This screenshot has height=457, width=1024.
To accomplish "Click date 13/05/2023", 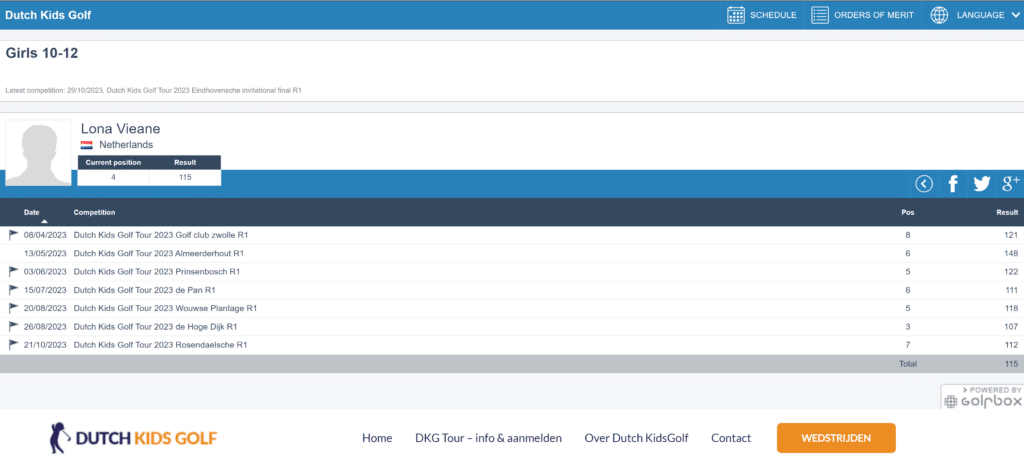I will coord(45,253).
